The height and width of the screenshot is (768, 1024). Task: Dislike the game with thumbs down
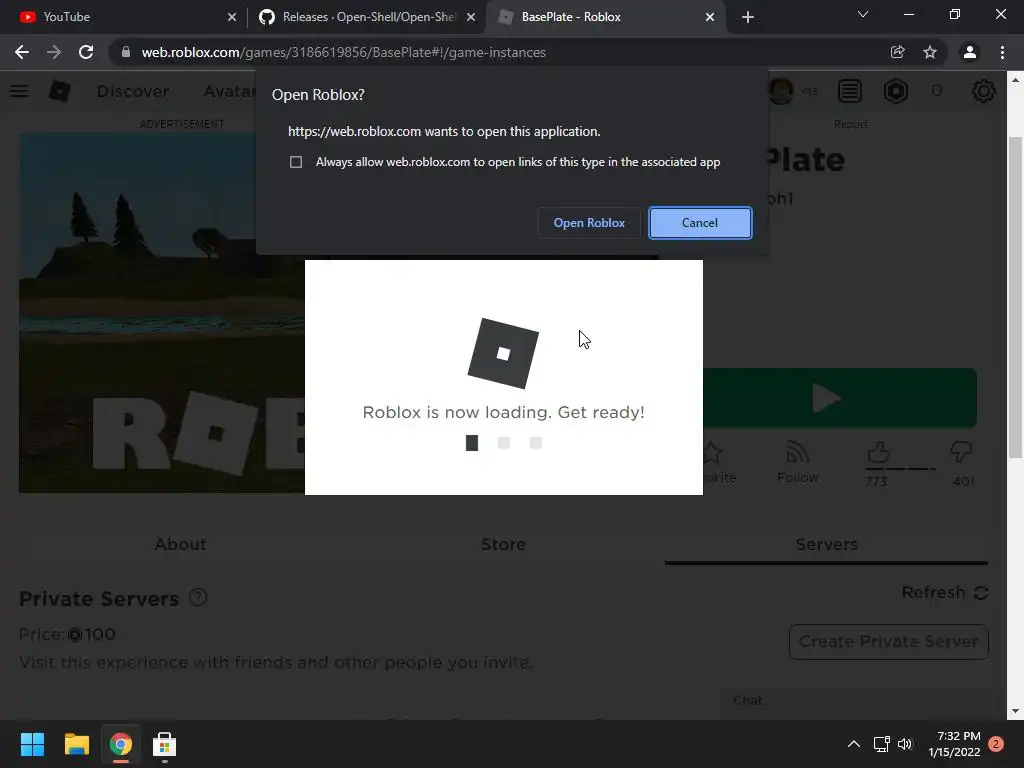(x=961, y=452)
